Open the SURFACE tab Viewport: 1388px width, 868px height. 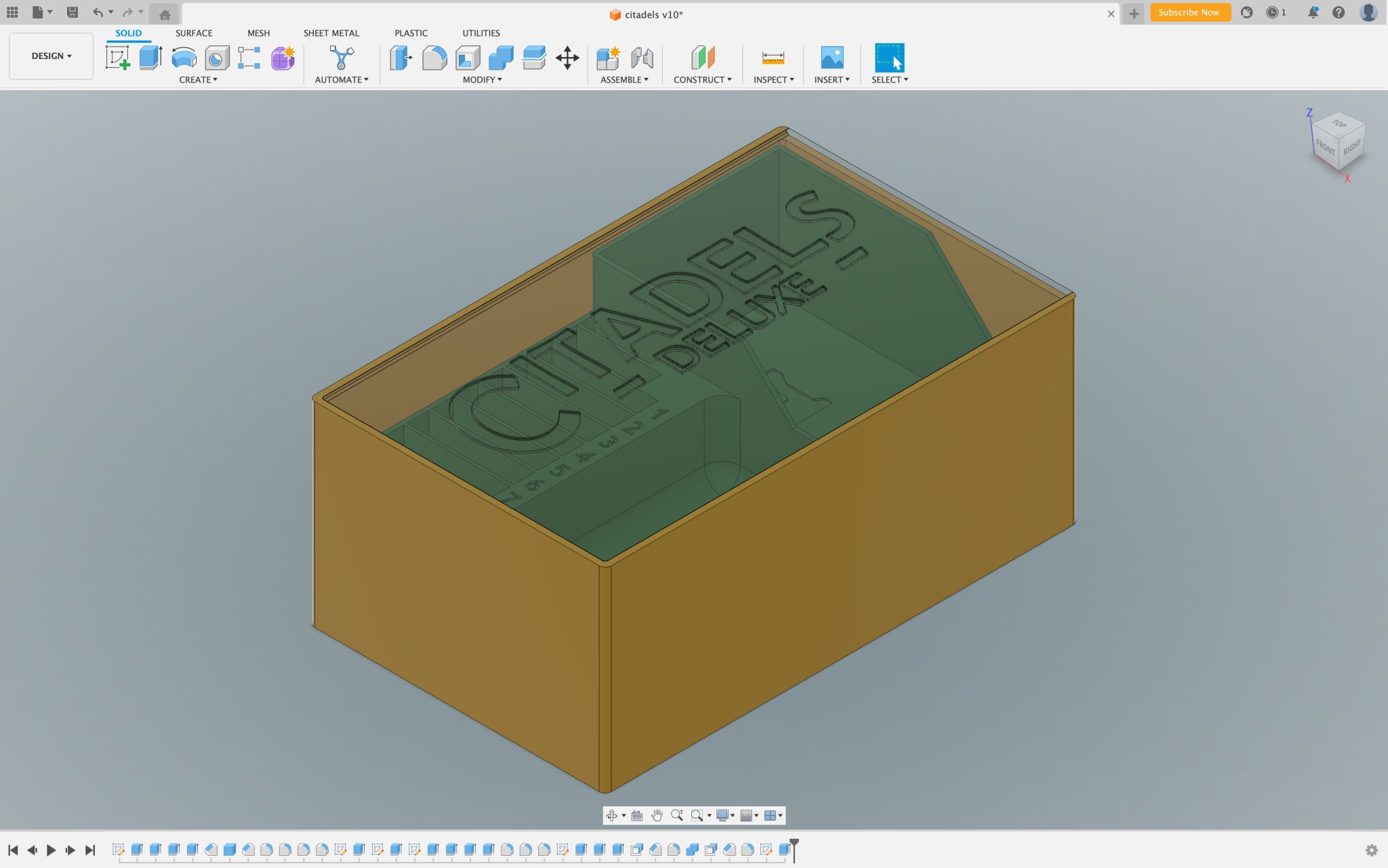tap(194, 33)
